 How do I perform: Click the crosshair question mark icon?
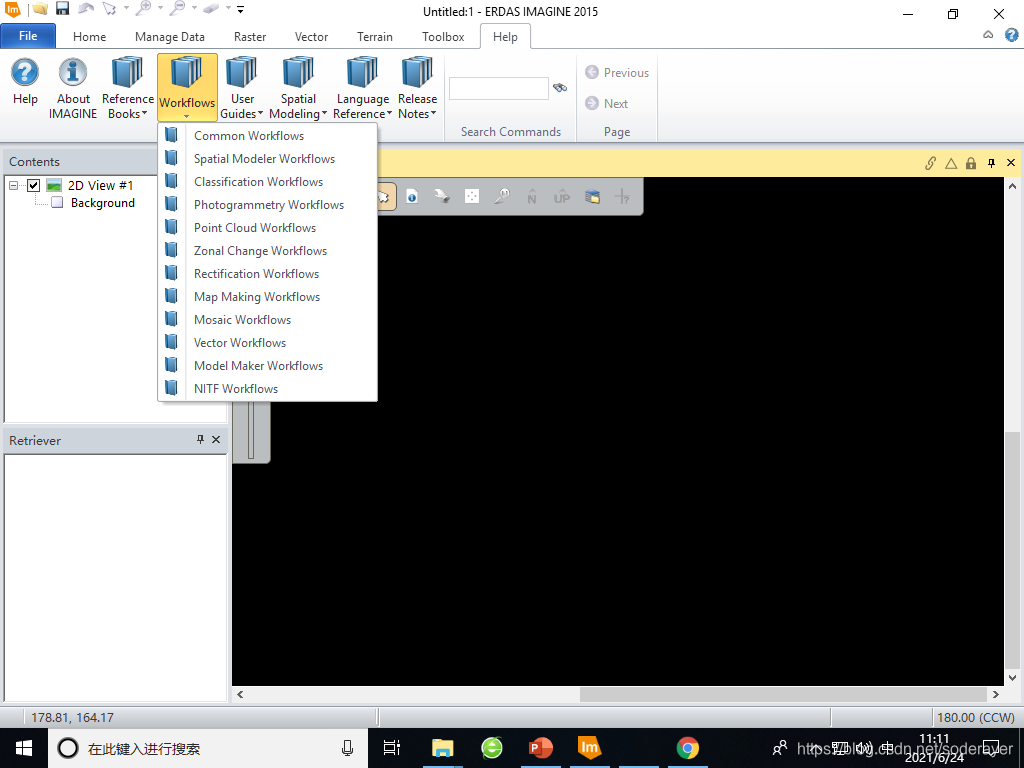pos(622,196)
